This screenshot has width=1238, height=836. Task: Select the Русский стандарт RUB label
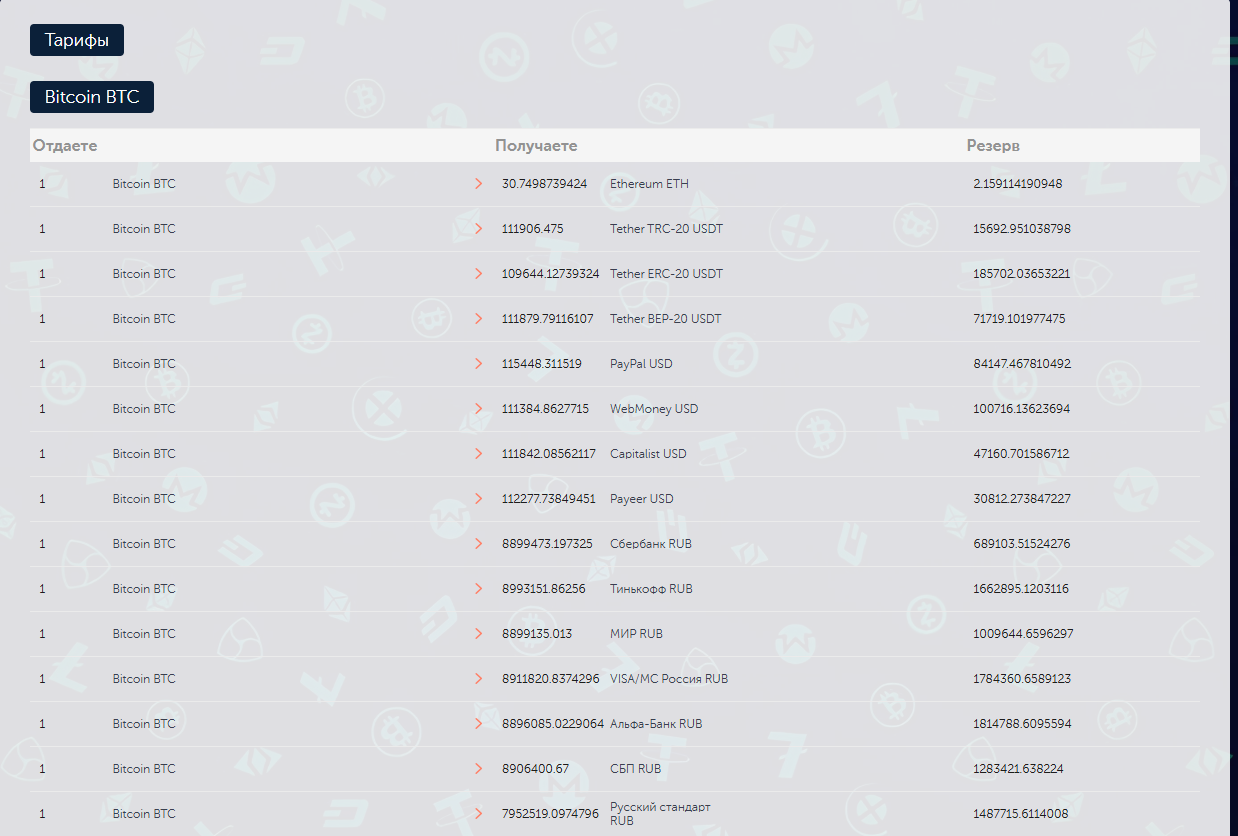(660, 813)
